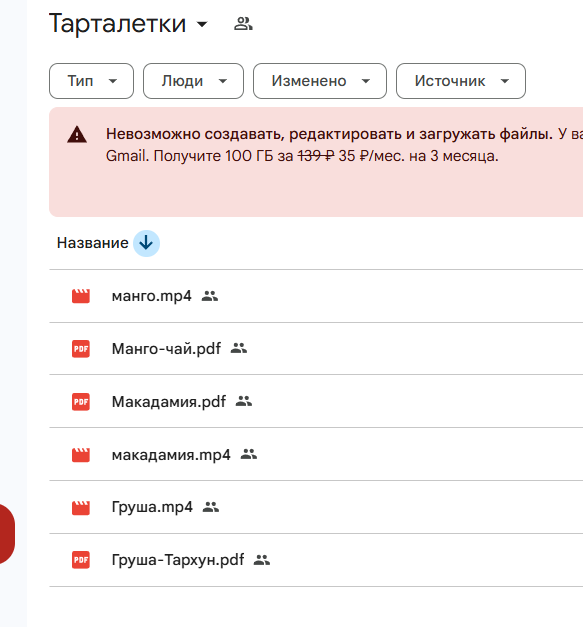
Task: Click the Тарталетки folder title
Action: point(118,24)
